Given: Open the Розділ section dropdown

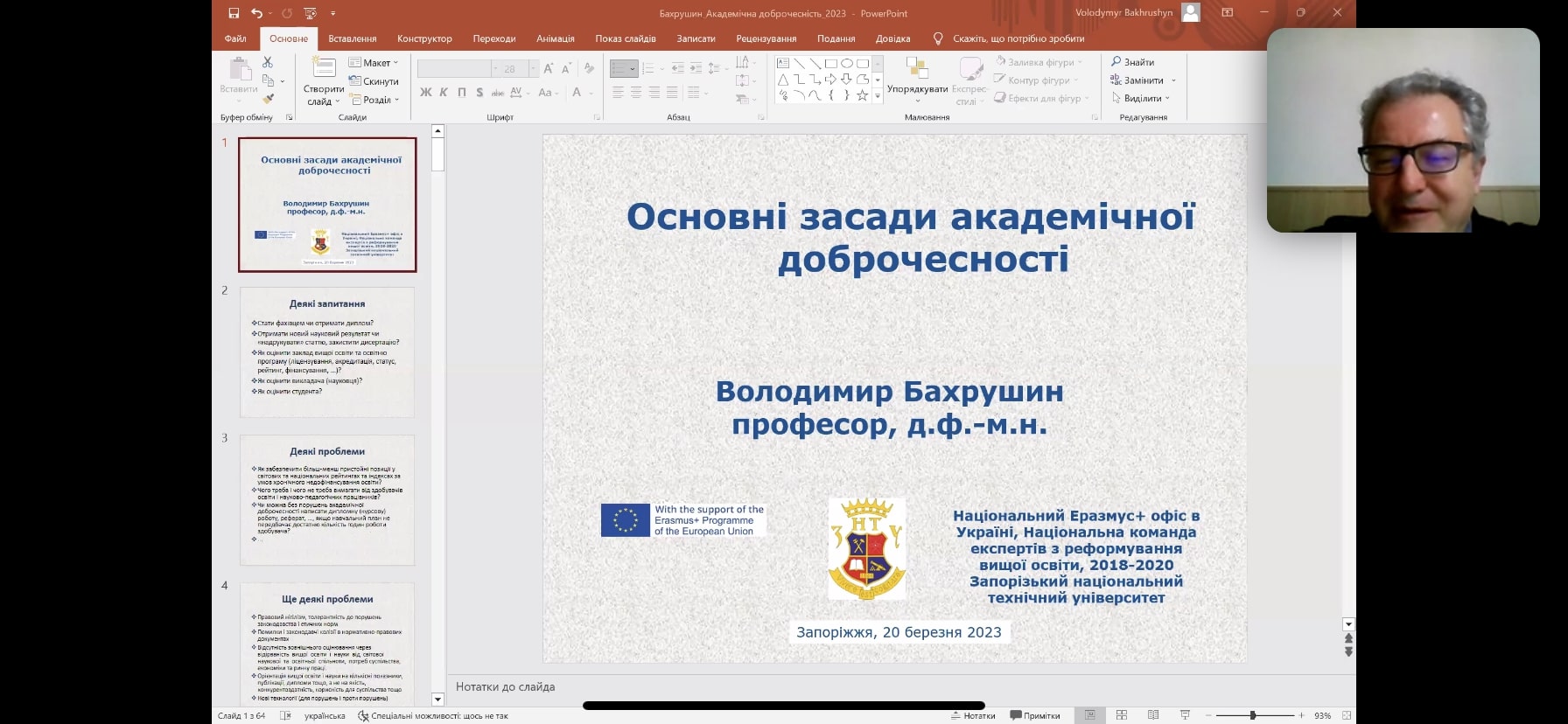Looking at the screenshot, I should coord(374,100).
